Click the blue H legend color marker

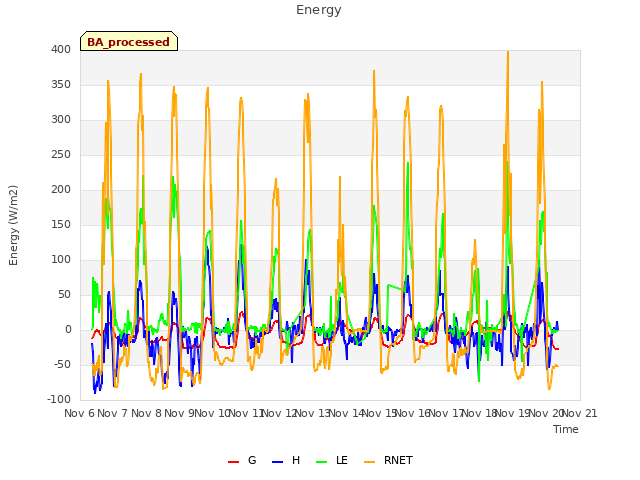277,462
